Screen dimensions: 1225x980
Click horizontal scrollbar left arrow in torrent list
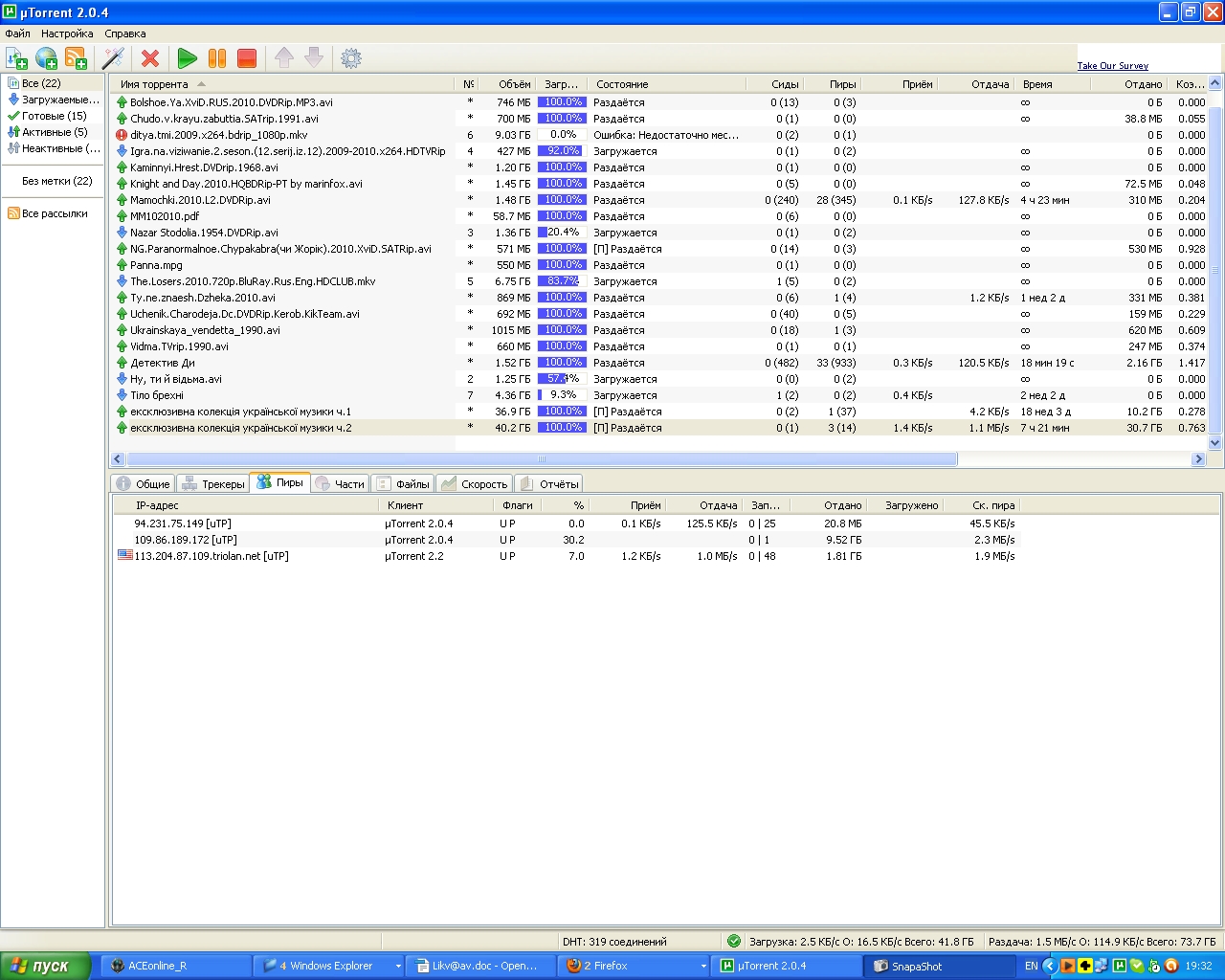coord(118,459)
